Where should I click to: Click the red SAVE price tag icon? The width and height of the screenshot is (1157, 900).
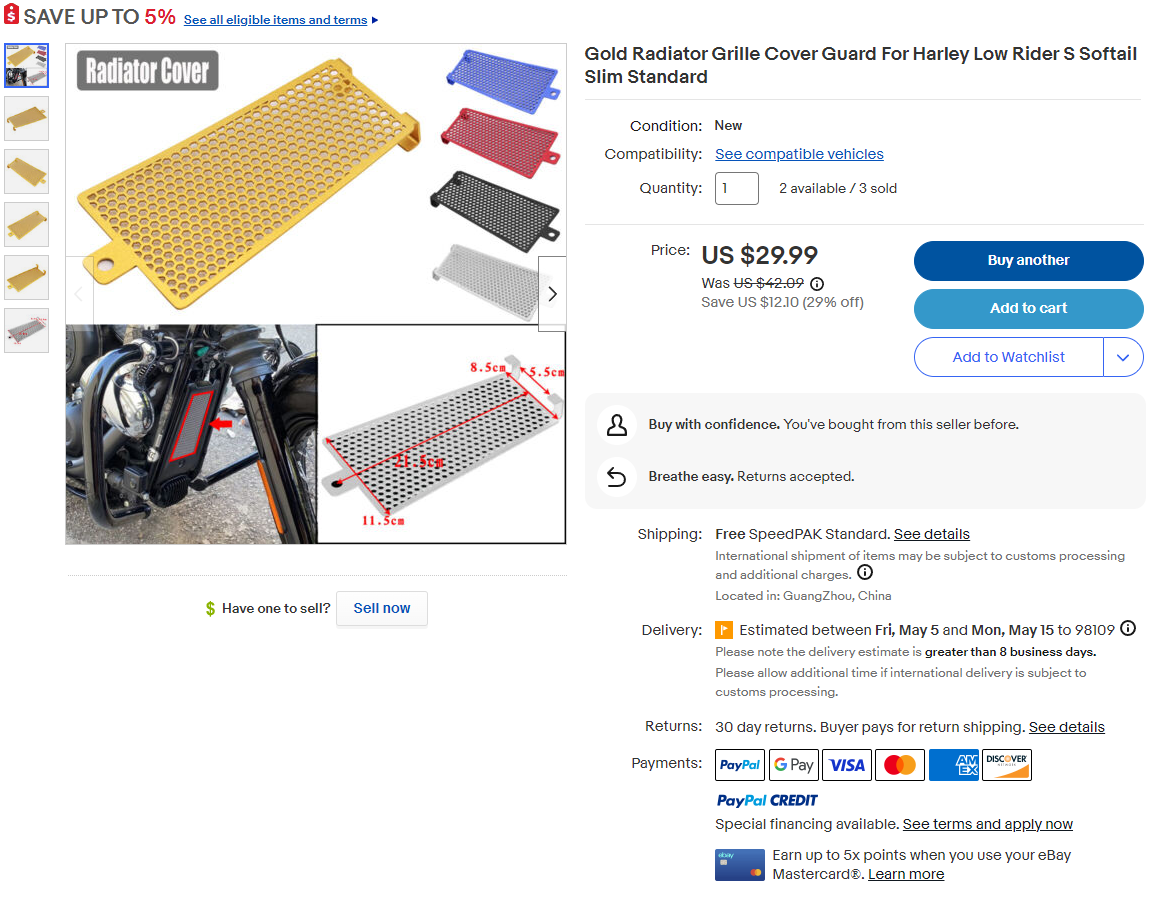(x=12, y=17)
